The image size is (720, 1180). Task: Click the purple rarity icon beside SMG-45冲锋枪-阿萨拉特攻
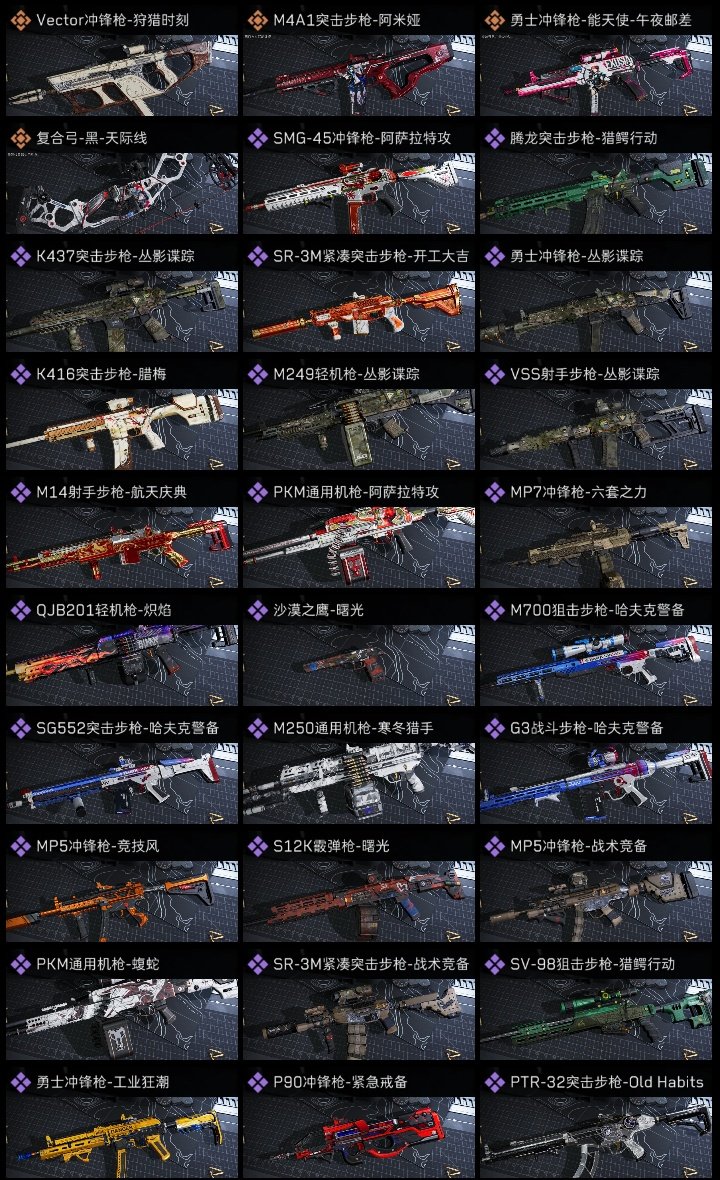(x=257, y=138)
